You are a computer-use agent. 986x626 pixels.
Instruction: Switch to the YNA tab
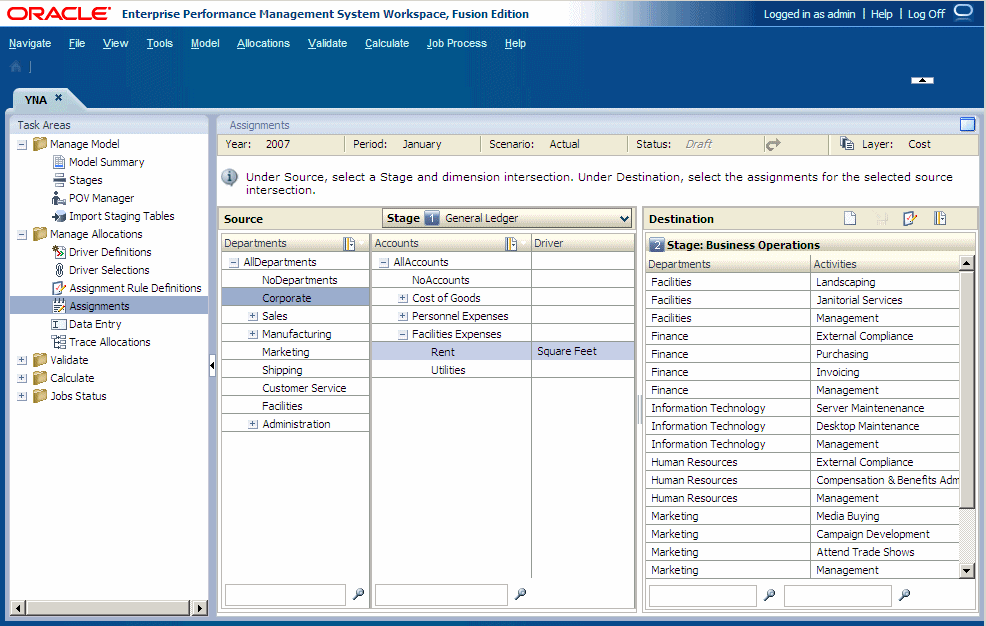37,98
